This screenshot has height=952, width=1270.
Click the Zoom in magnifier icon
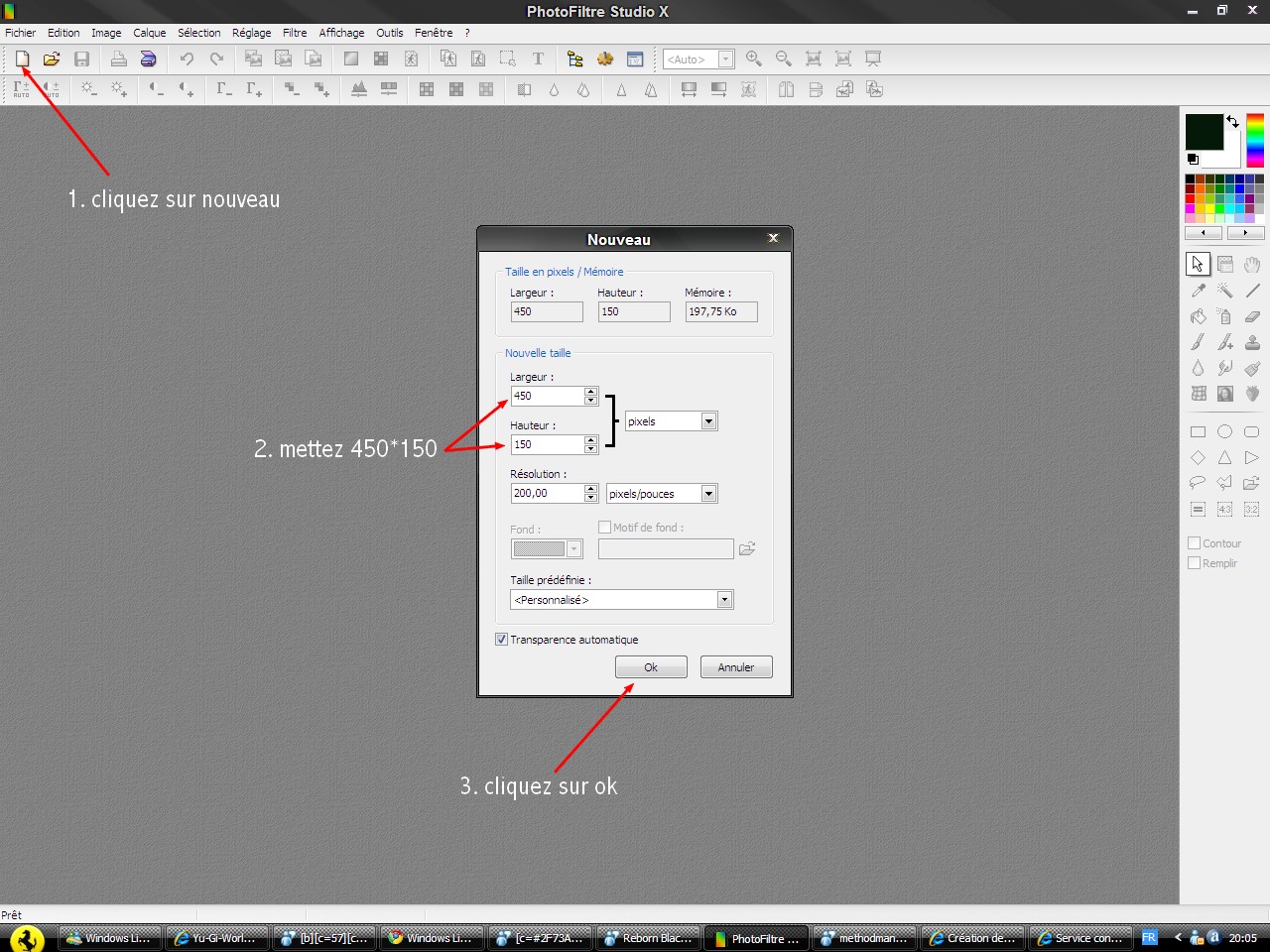coord(754,59)
